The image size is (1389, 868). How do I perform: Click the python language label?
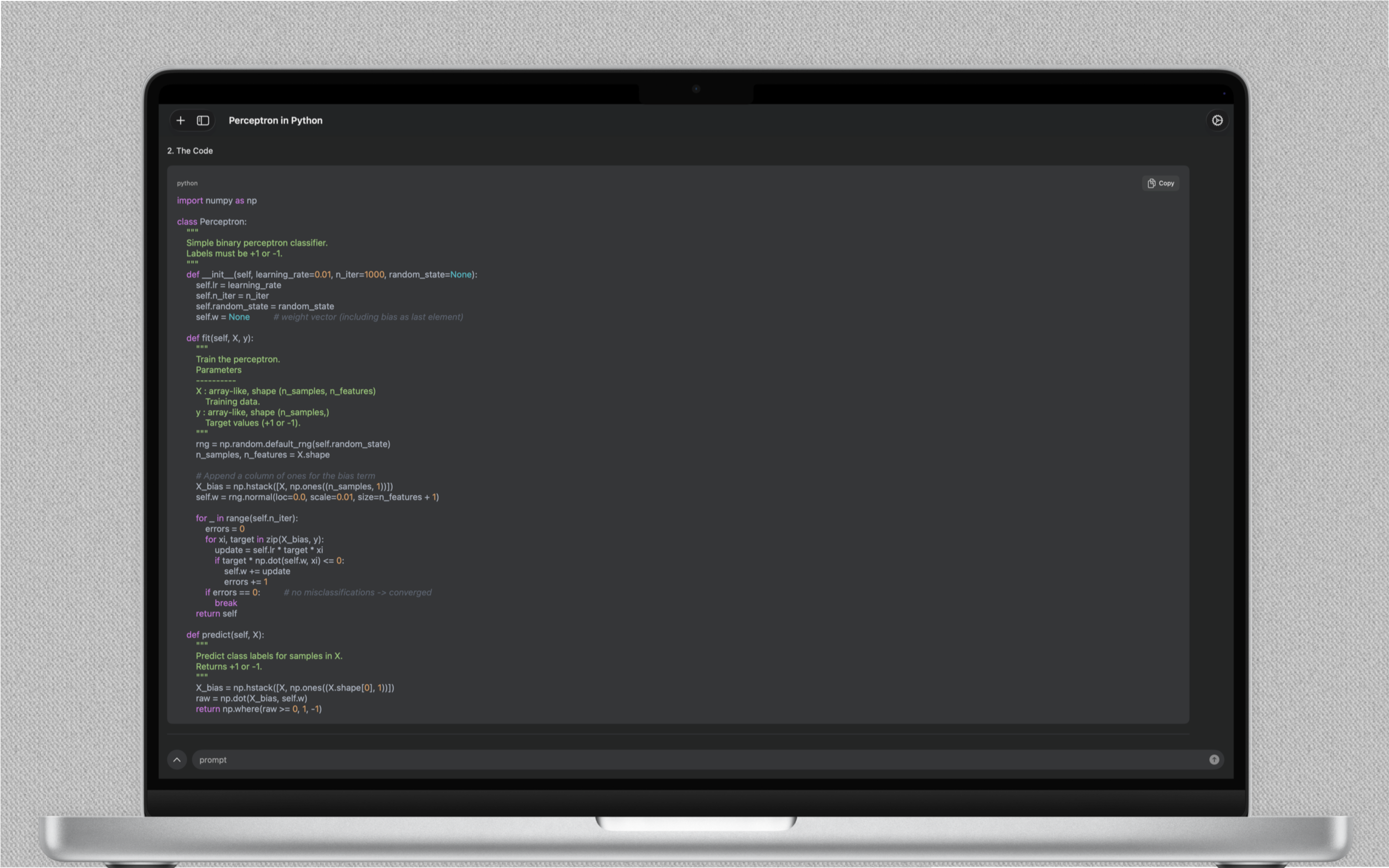click(187, 183)
